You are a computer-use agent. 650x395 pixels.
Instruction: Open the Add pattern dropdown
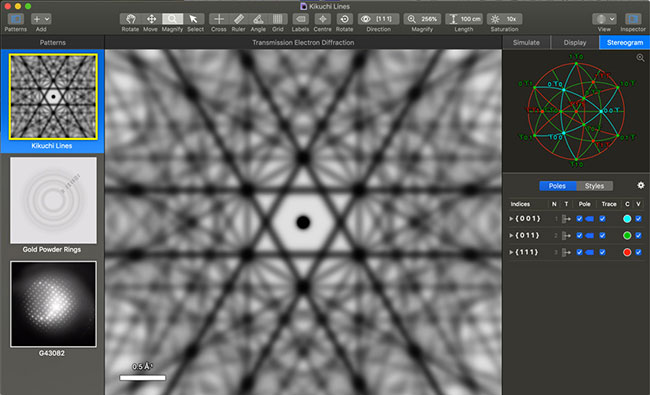tap(41, 19)
